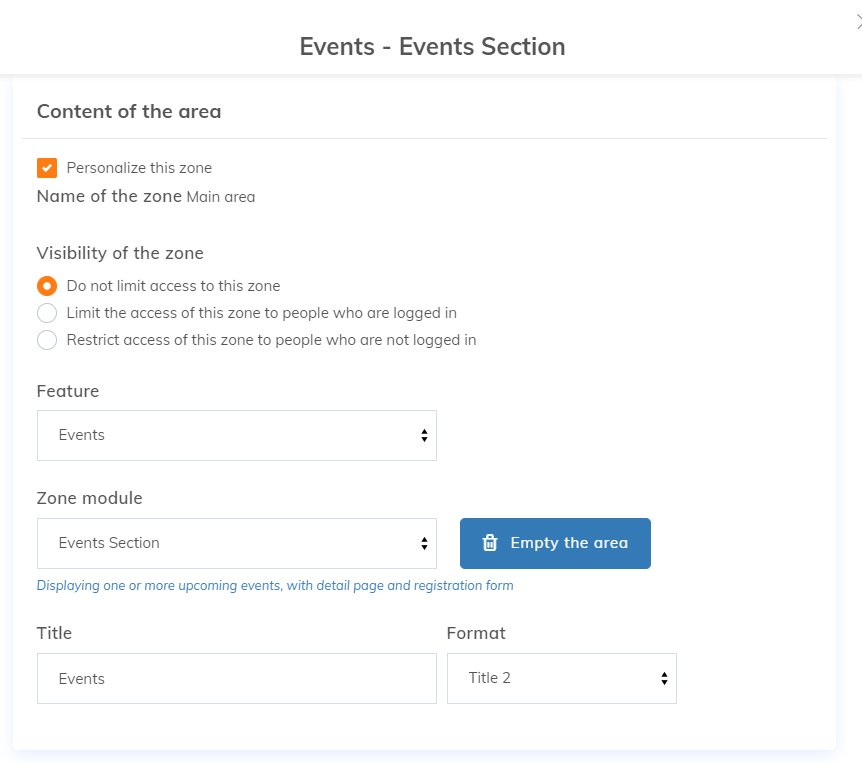Click the Content of the area section header
The height and width of the screenshot is (763, 862).
[x=129, y=111]
